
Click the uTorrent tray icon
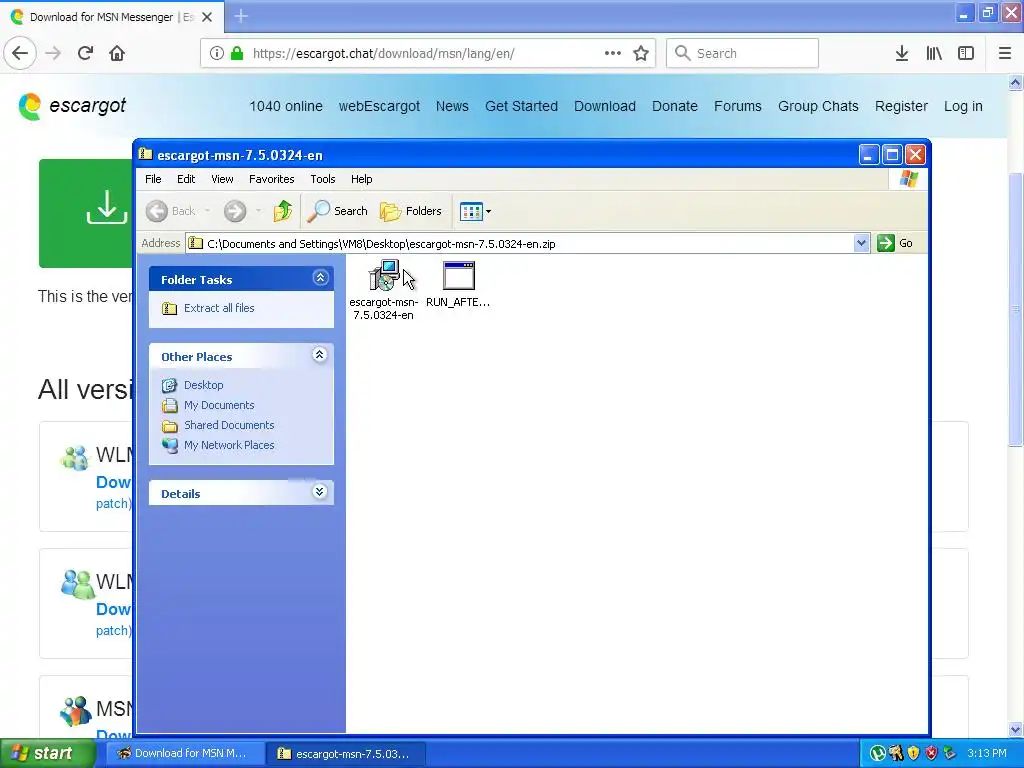[x=878, y=753]
